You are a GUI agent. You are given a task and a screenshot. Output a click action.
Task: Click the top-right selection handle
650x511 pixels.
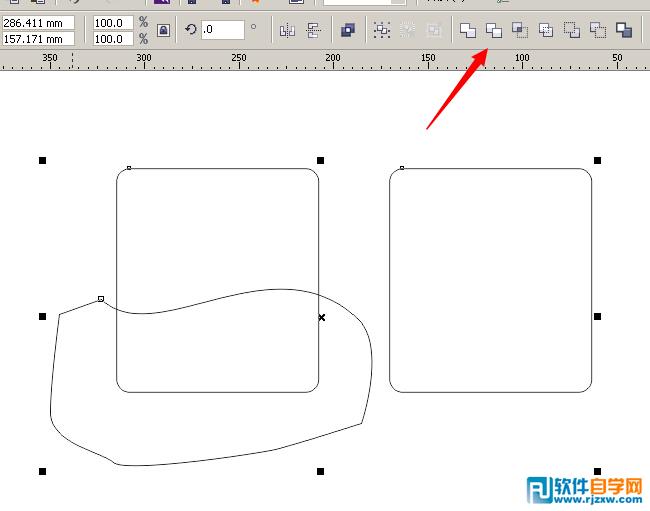(x=597, y=160)
